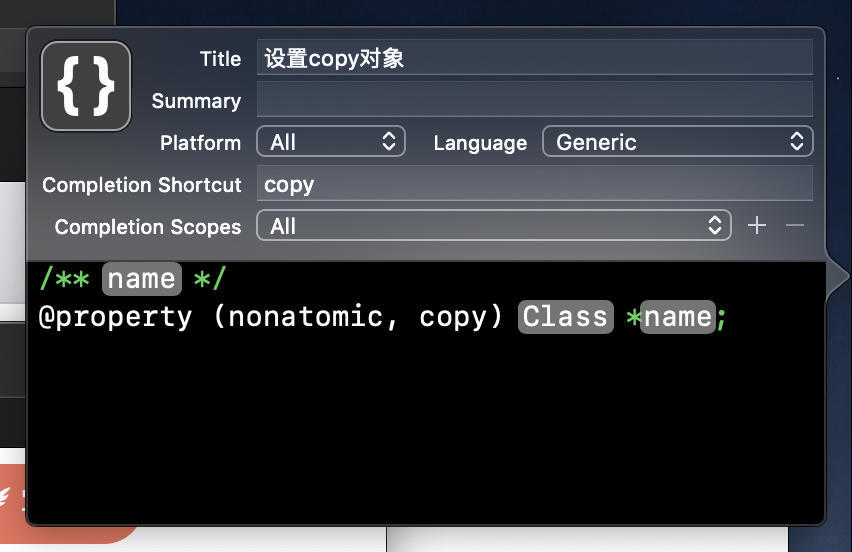Add a completion scope with plus button
This screenshot has height=552, width=852.
757,225
